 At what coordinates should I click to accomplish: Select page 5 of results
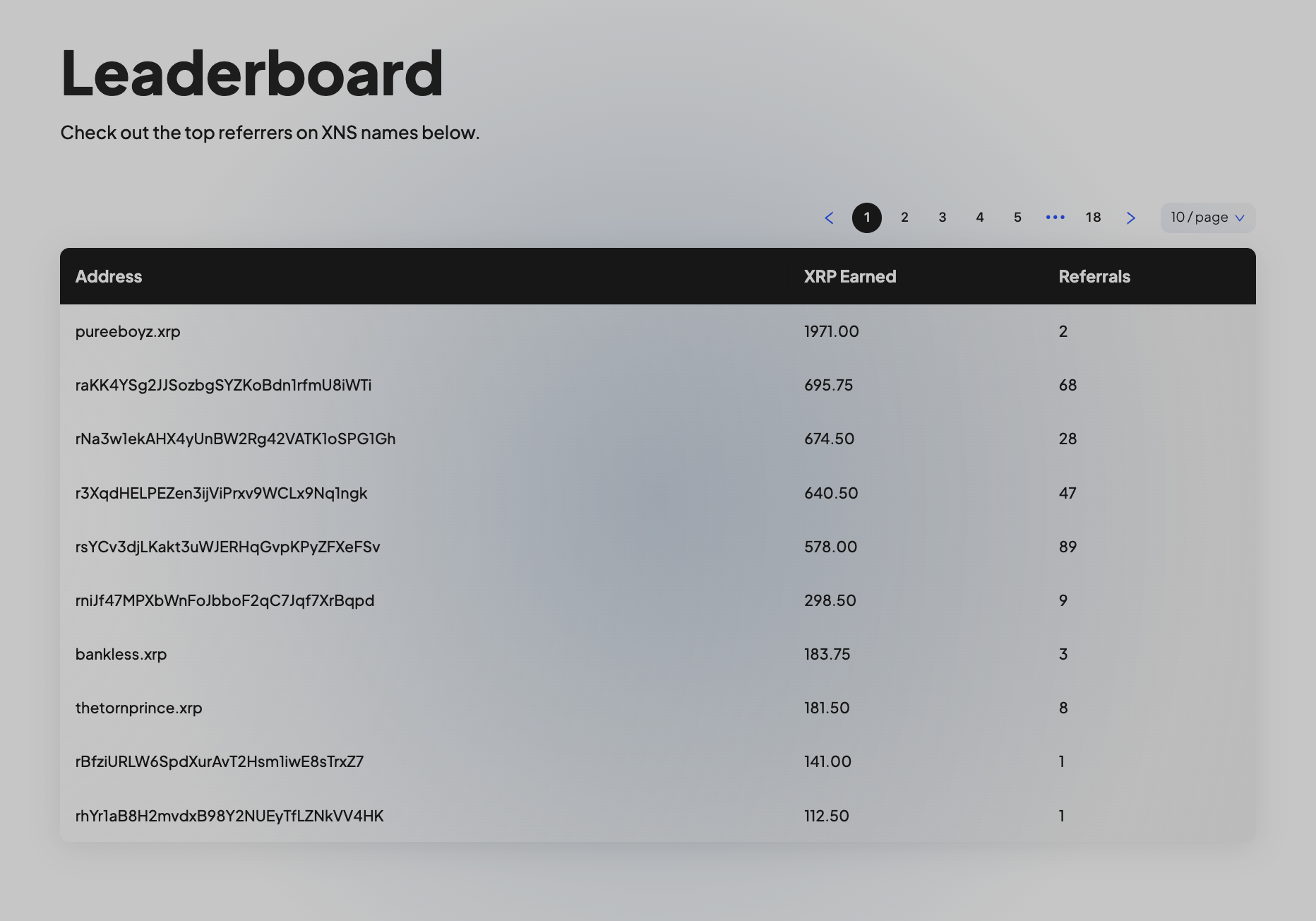(1017, 218)
